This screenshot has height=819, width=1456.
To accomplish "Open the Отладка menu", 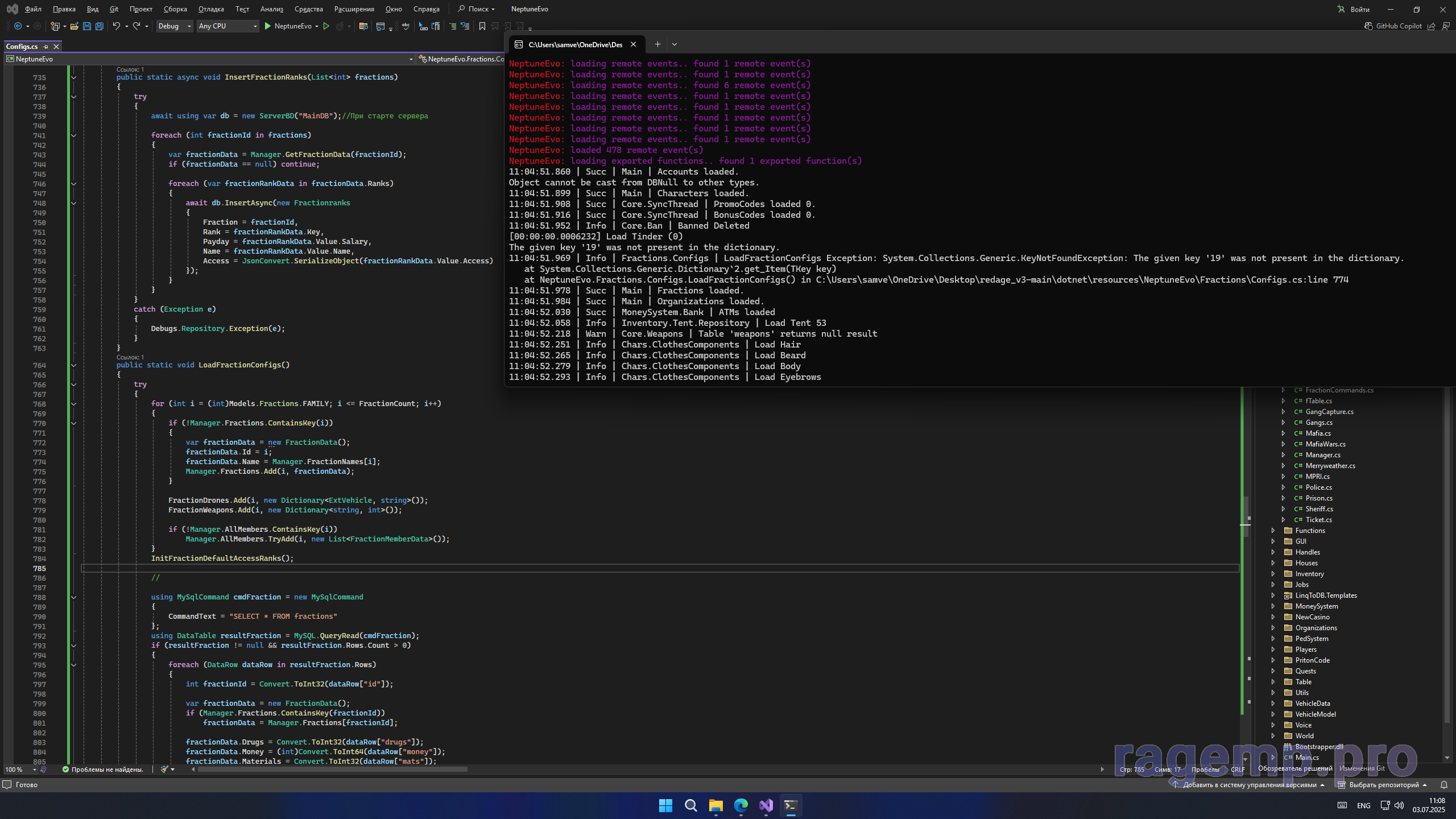I will click(x=211, y=9).
